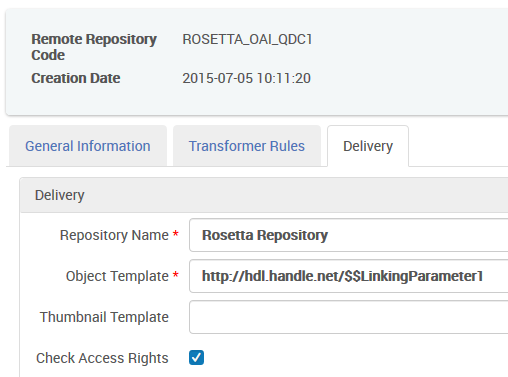Click the Thumbnail Template label

[104, 317]
